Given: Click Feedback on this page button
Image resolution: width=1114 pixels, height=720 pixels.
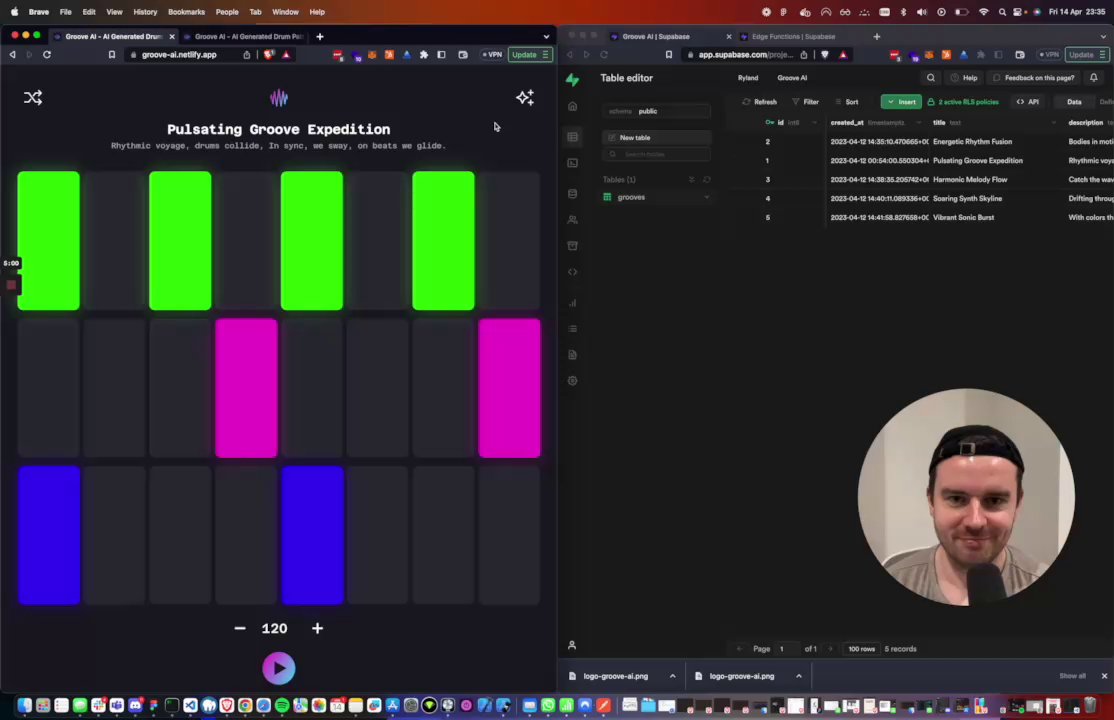Looking at the screenshot, I should [1034, 78].
